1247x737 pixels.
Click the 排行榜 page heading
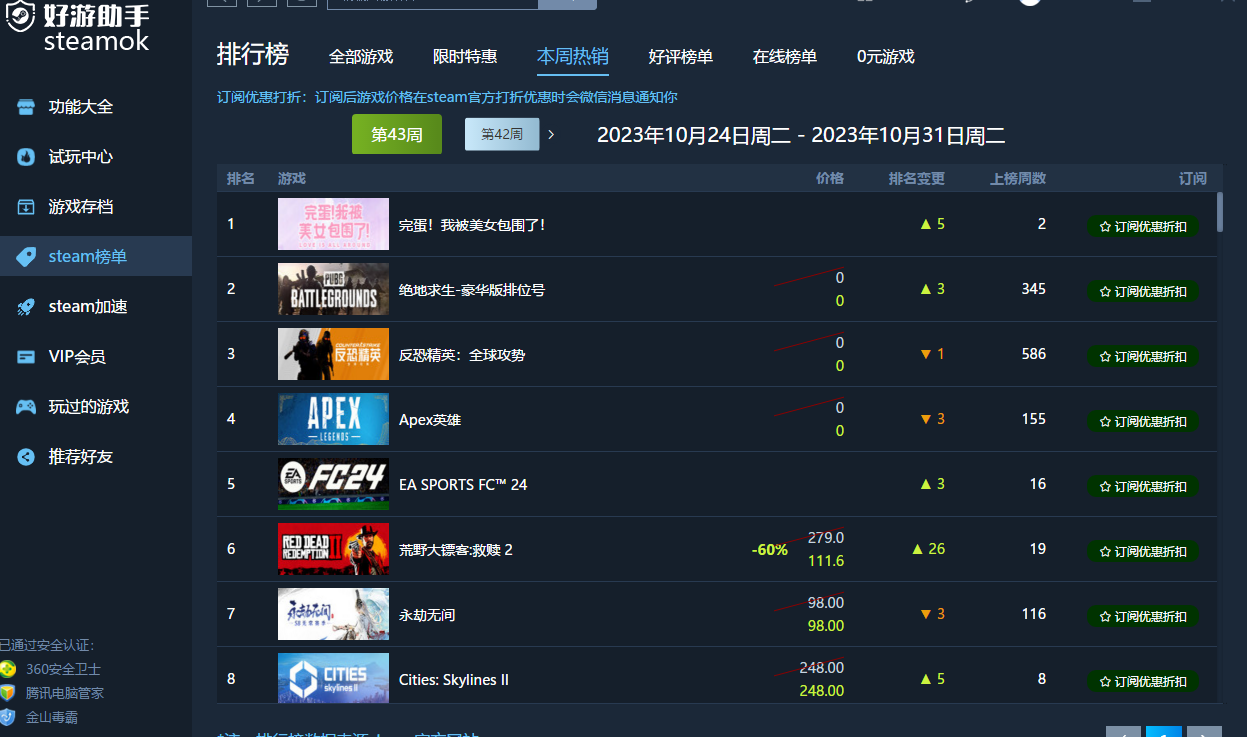coord(253,55)
